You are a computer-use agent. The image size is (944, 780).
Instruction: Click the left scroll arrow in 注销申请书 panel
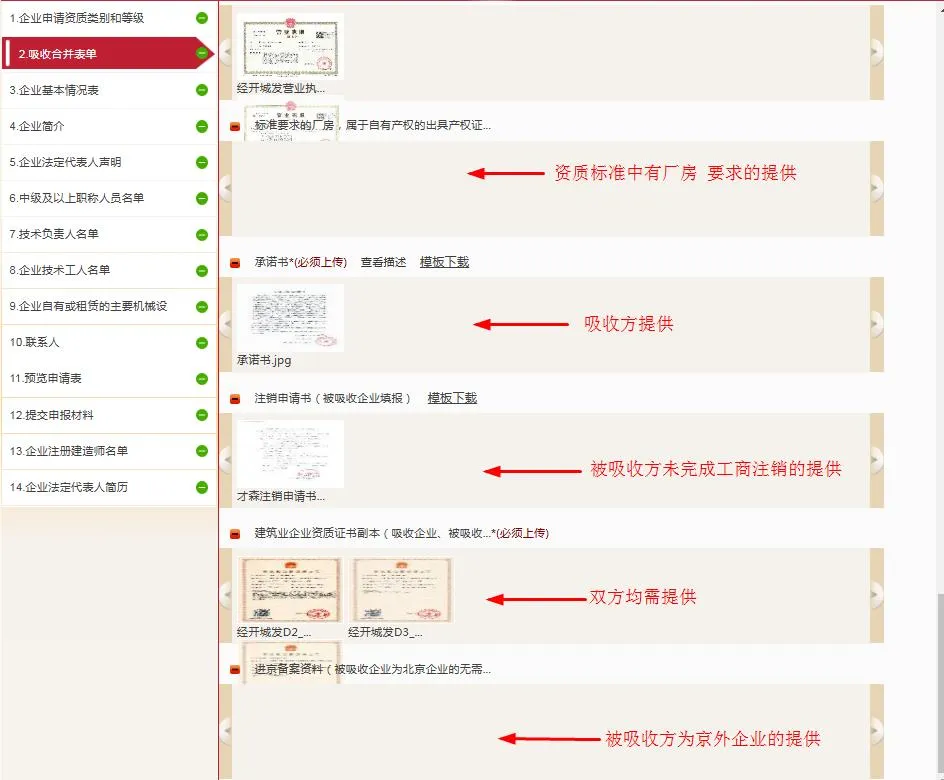[226, 460]
